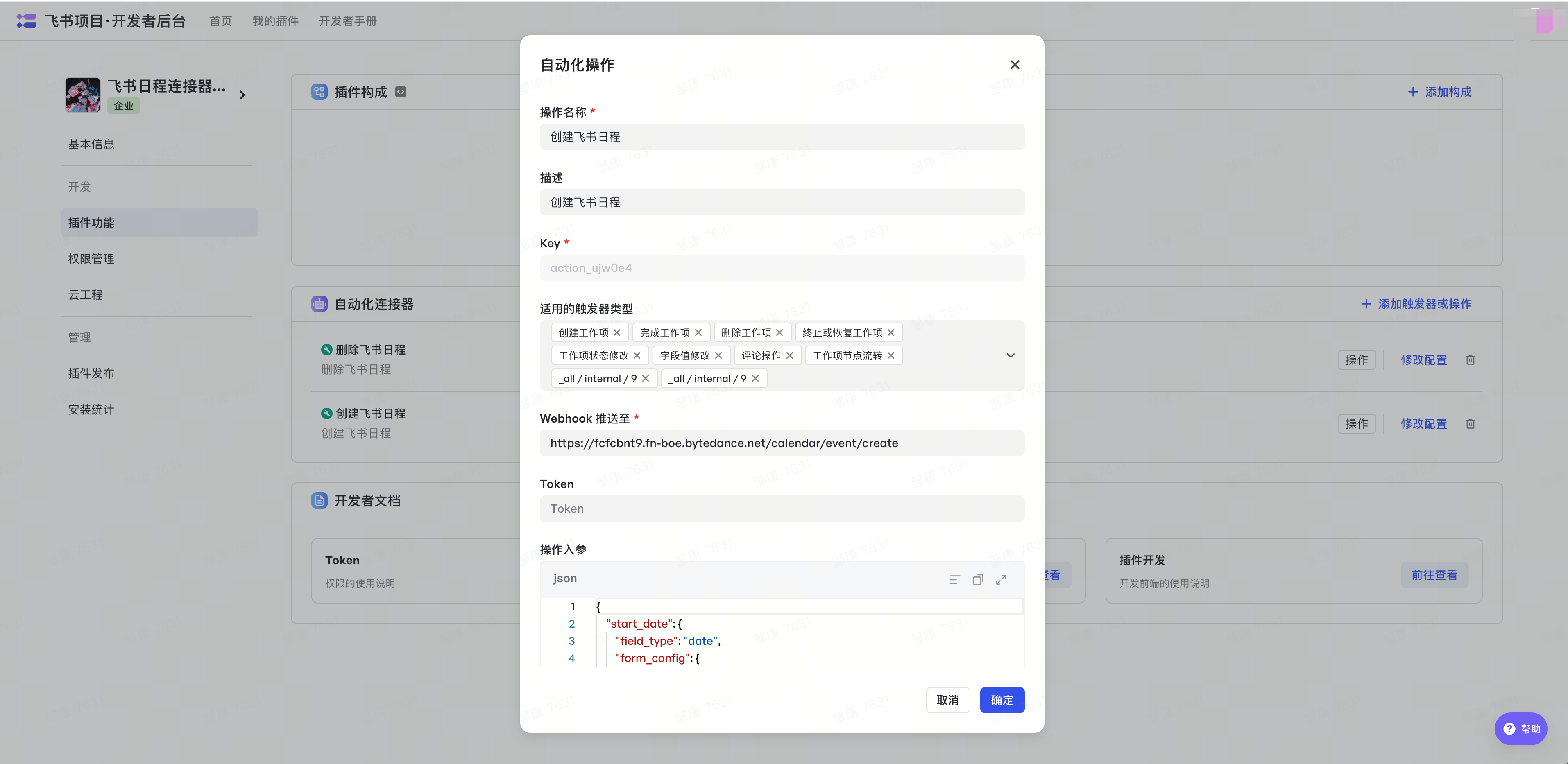Screen dimensions: 1568x764
Task: Focus the 操作名称 input field
Action: (782, 137)
